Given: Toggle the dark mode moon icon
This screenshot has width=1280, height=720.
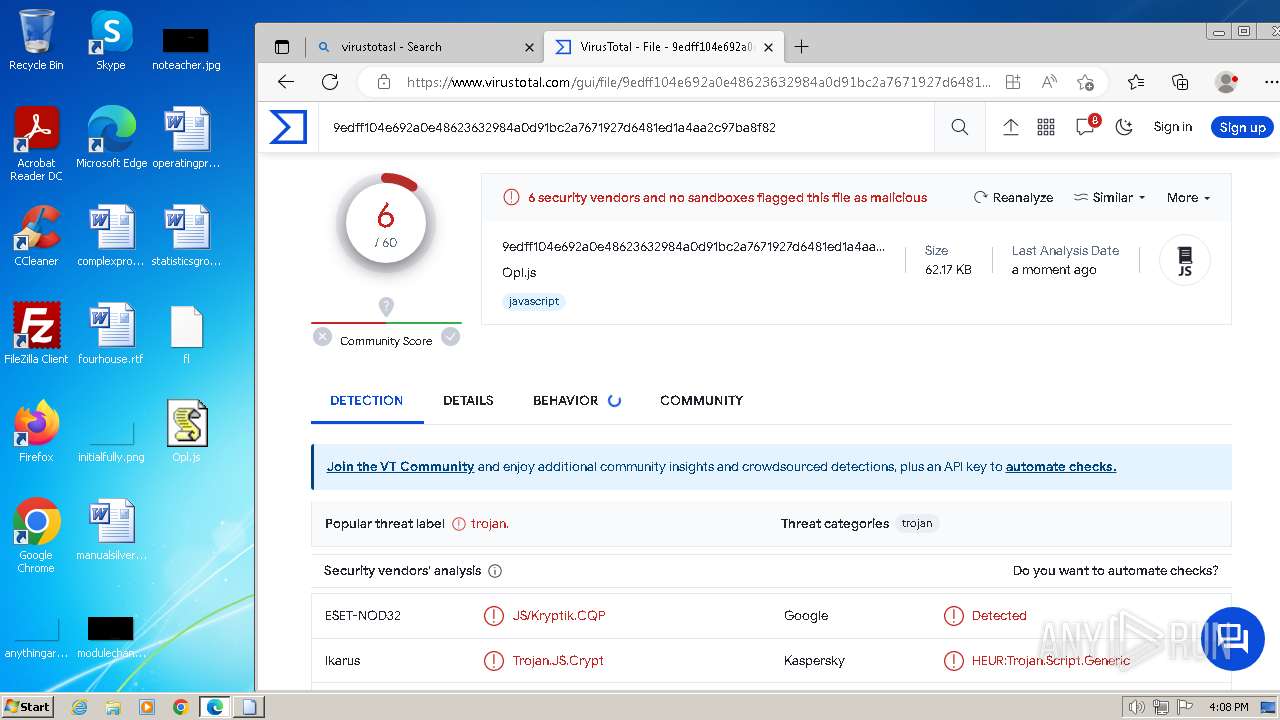Looking at the screenshot, I should 1124,127.
